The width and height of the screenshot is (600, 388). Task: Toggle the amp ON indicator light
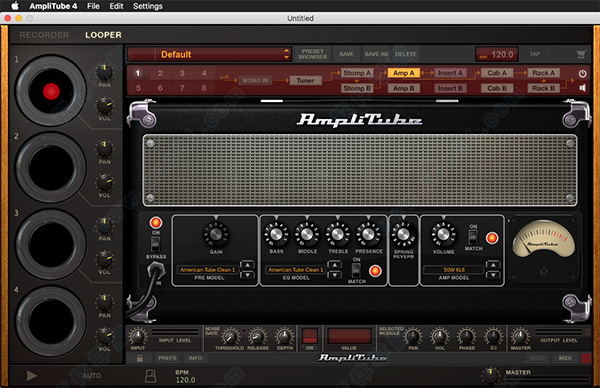(156, 222)
